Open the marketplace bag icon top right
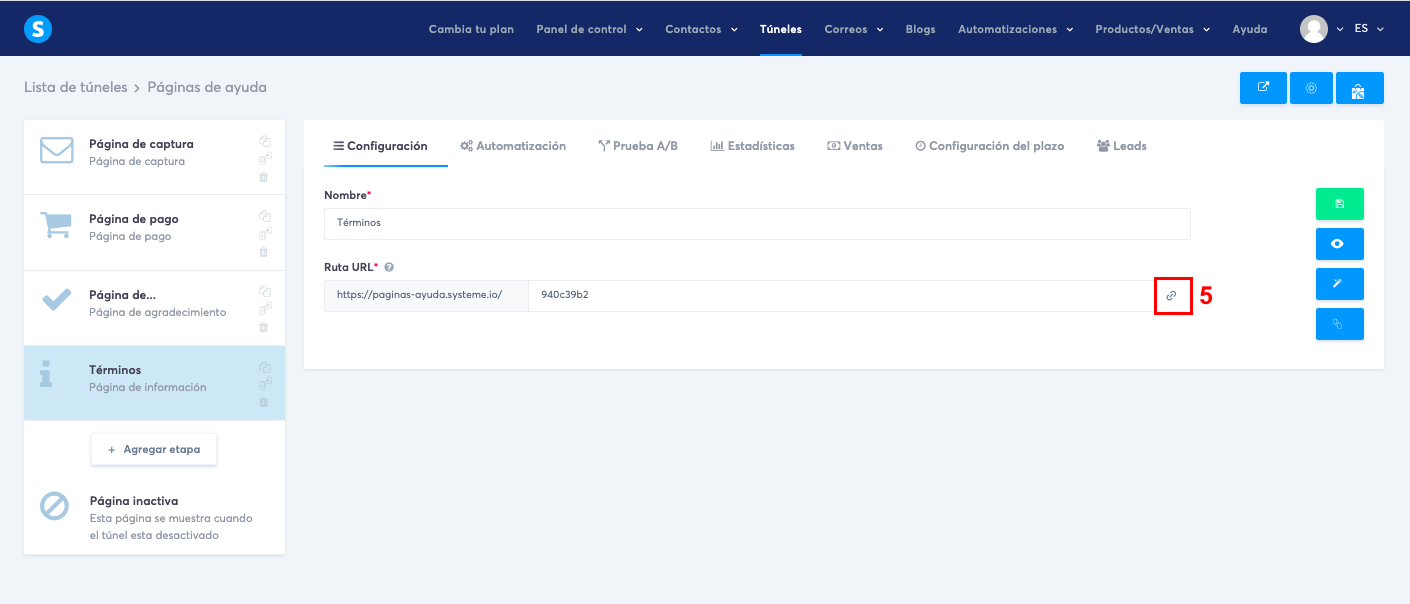The height and width of the screenshot is (604, 1410). coord(1359,88)
